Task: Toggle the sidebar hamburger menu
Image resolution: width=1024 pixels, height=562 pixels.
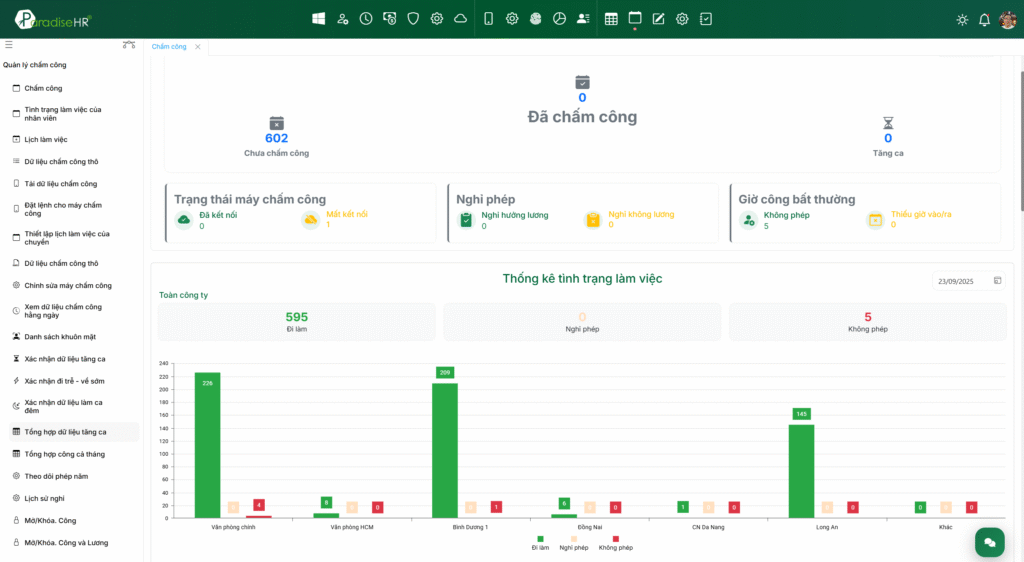Action: coord(8,44)
